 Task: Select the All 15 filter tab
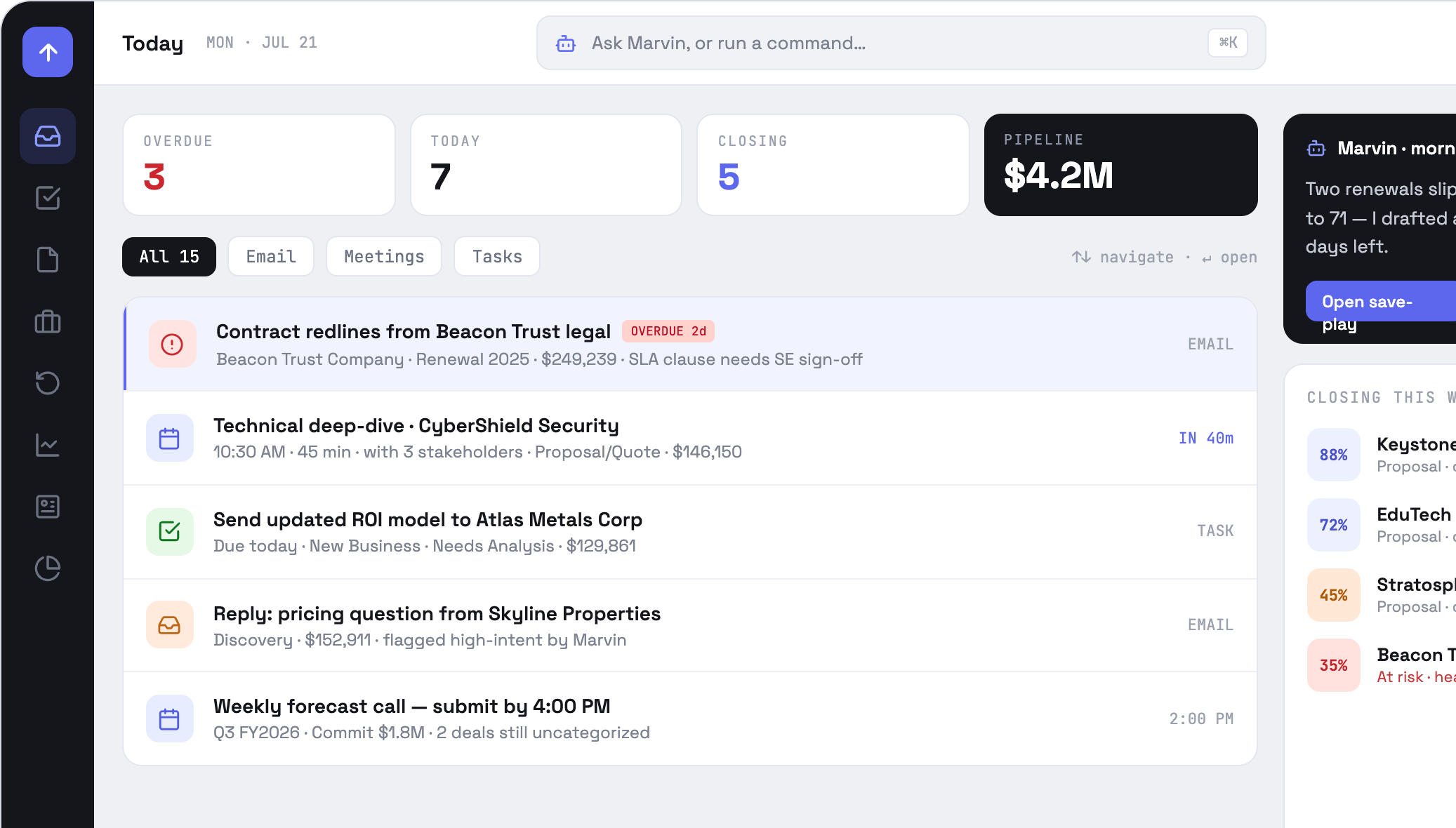pyautogui.click(x=169, y=257)
